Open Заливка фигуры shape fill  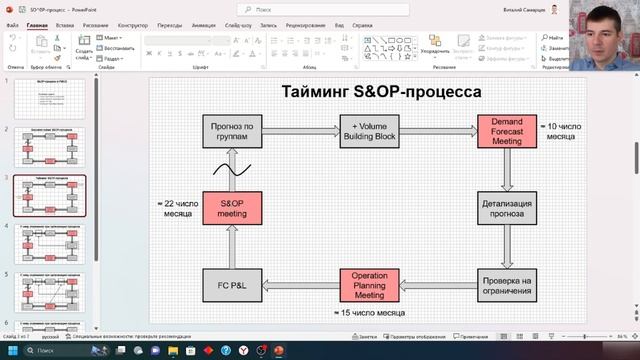pos(502,38)
